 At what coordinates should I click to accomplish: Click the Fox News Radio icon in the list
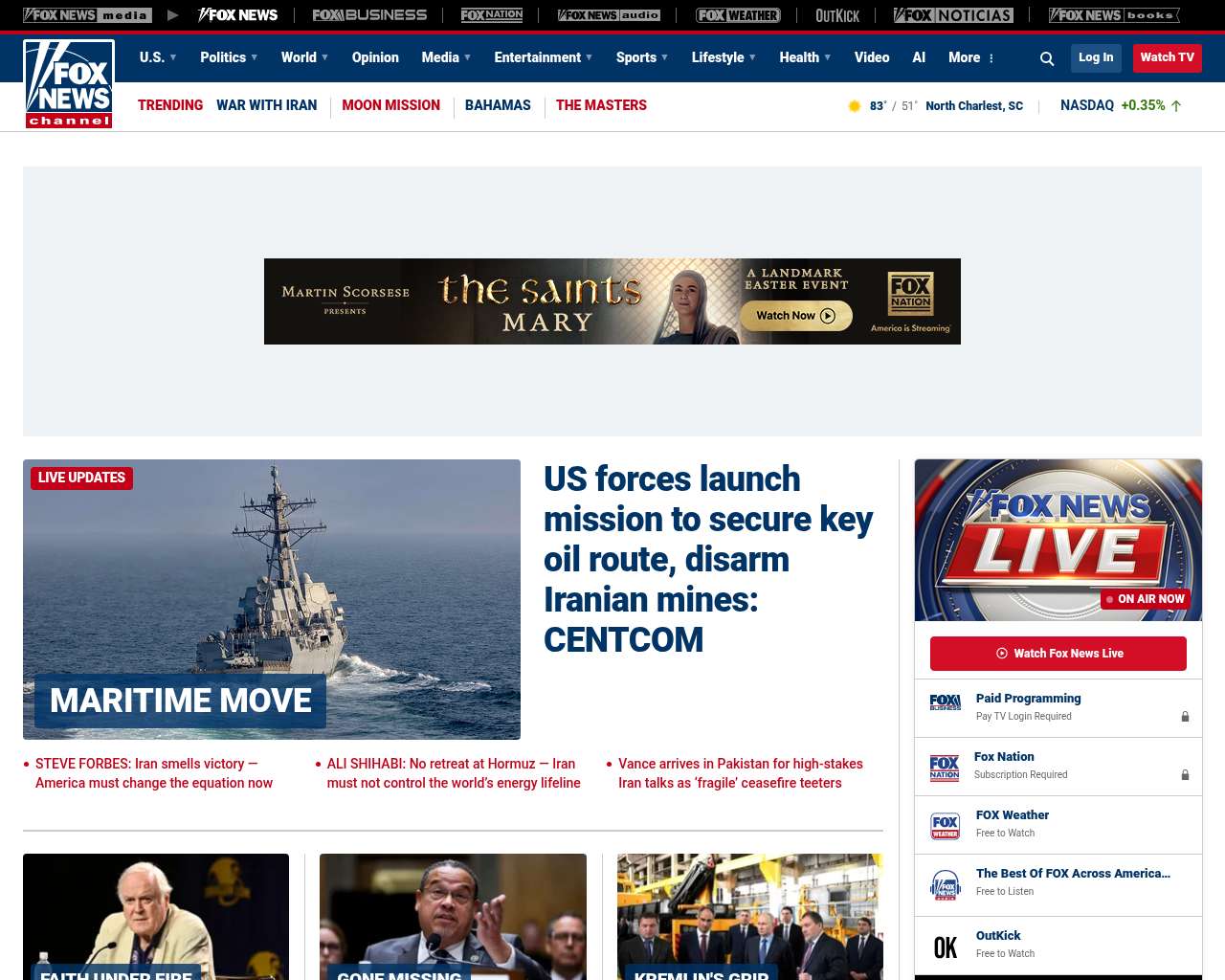point(946,885)
